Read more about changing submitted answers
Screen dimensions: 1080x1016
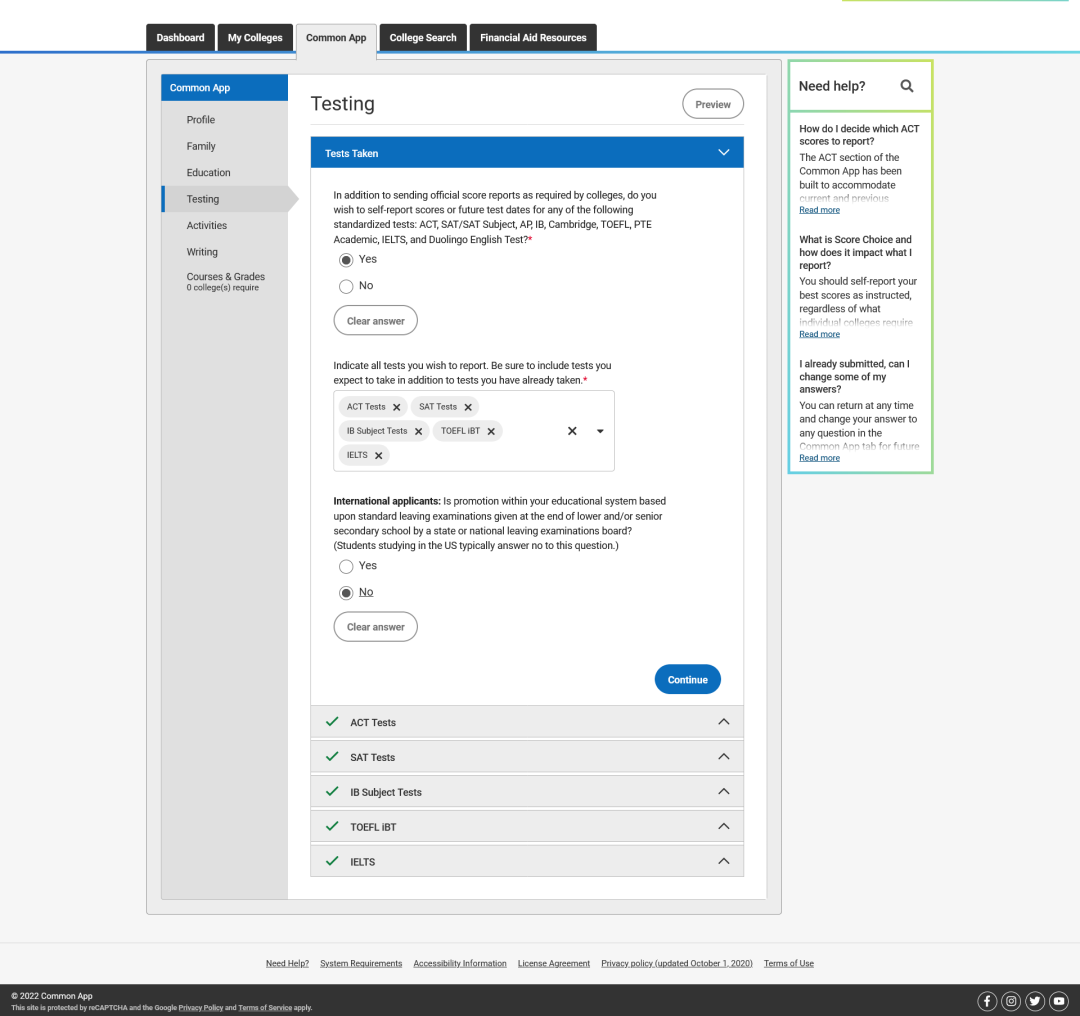point(819,458)
